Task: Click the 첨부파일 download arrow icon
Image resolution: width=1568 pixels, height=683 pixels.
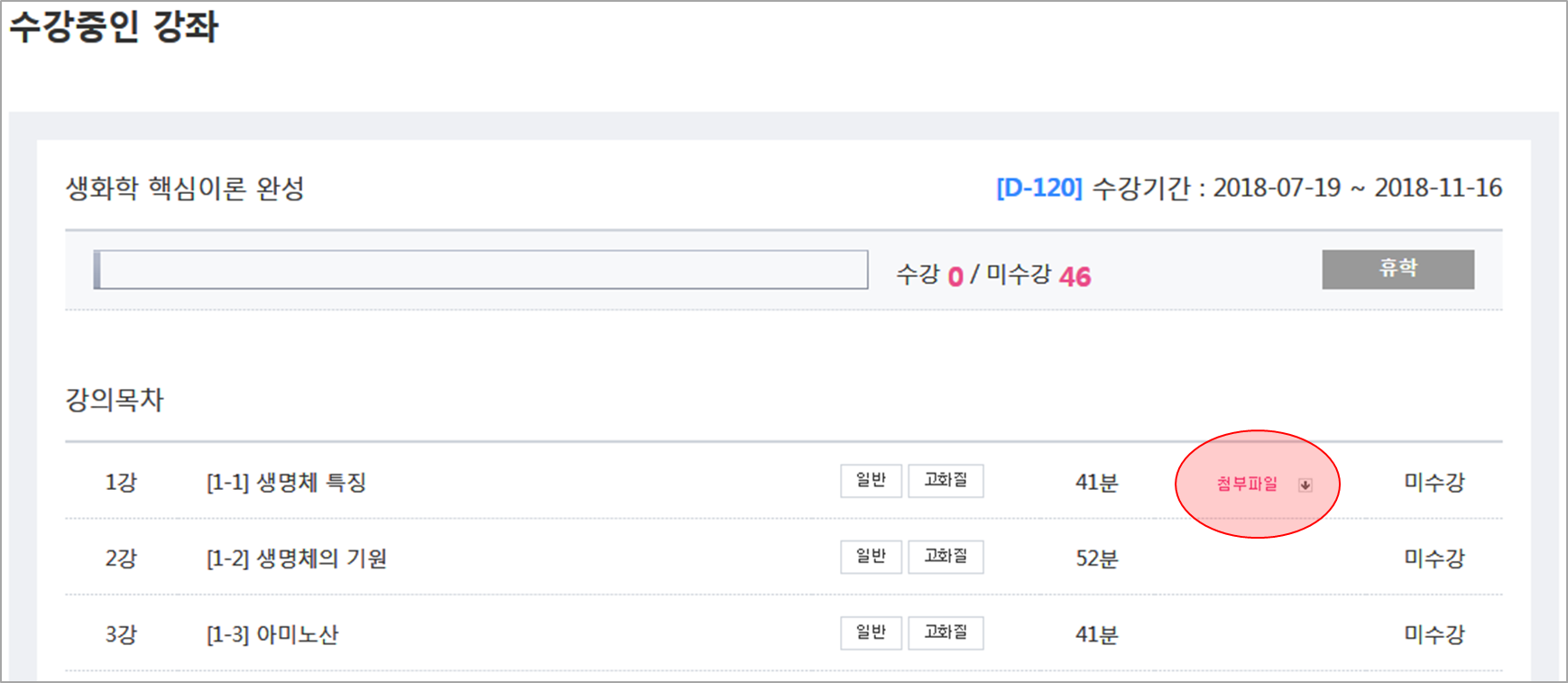Action: (x=1305, y=485)
